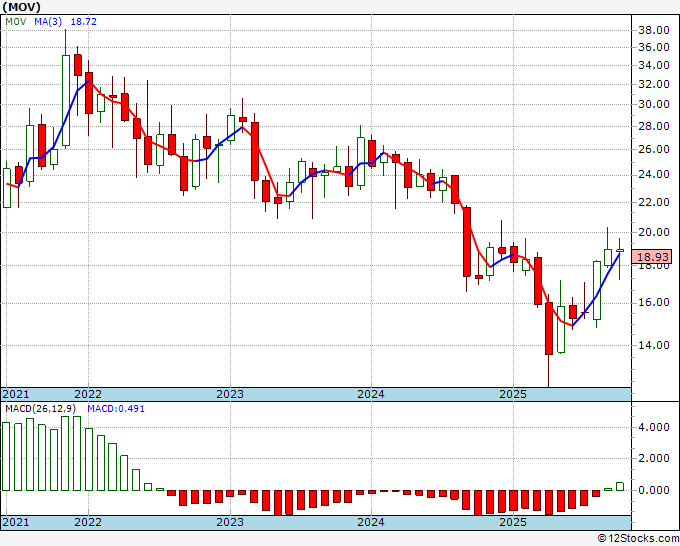Click the 0.000 MACD axis label
Screen dimensions: 680x546
tap(654, 490)
